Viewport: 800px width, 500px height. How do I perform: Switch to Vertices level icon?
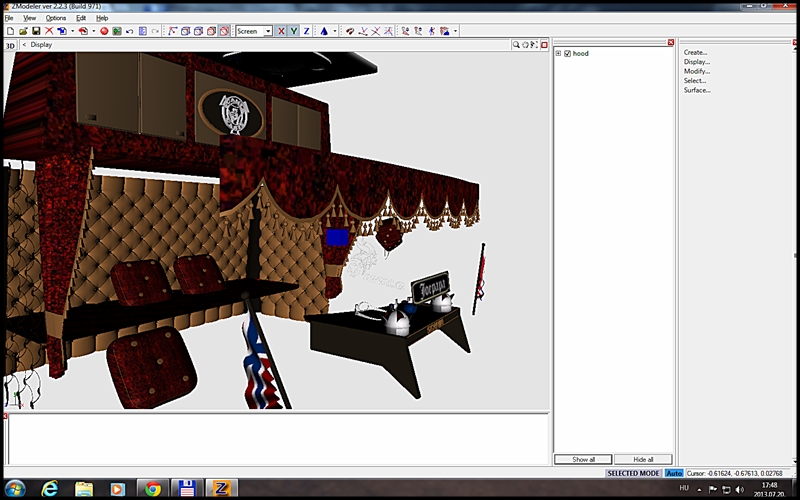tap(173, 31)
